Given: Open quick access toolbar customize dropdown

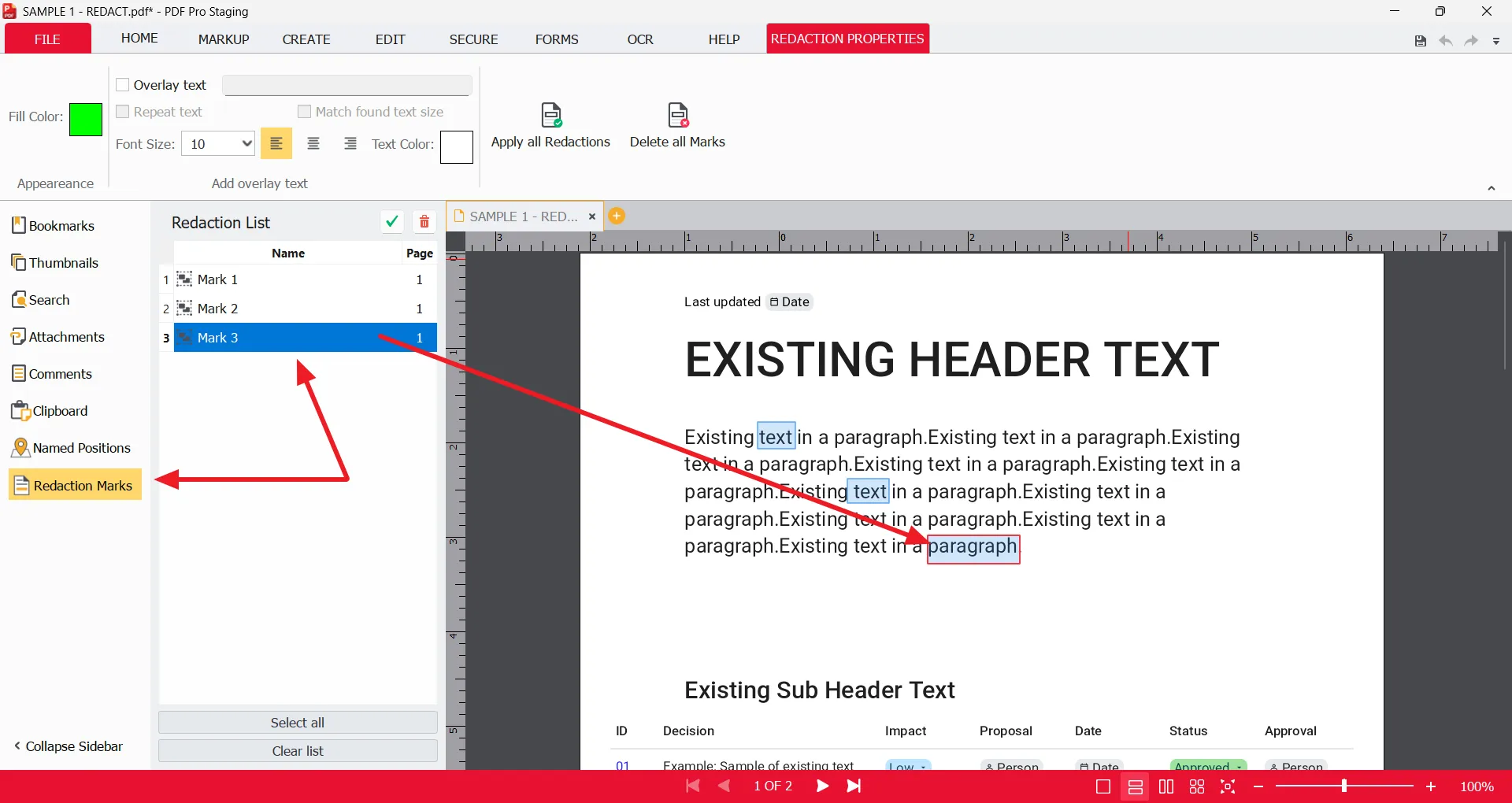Looking at the screenshot, I should point(1496,41).
